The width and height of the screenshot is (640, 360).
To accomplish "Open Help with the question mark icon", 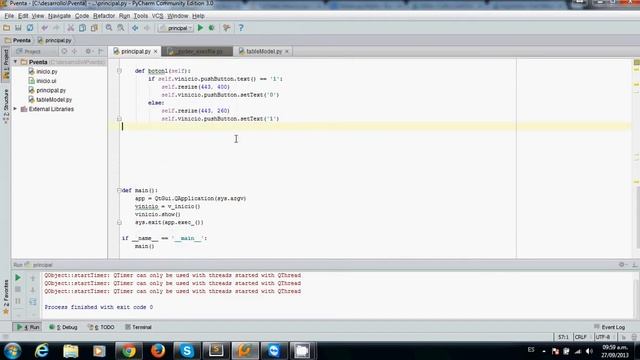I will pyautogui.click(x=241, y=28).
